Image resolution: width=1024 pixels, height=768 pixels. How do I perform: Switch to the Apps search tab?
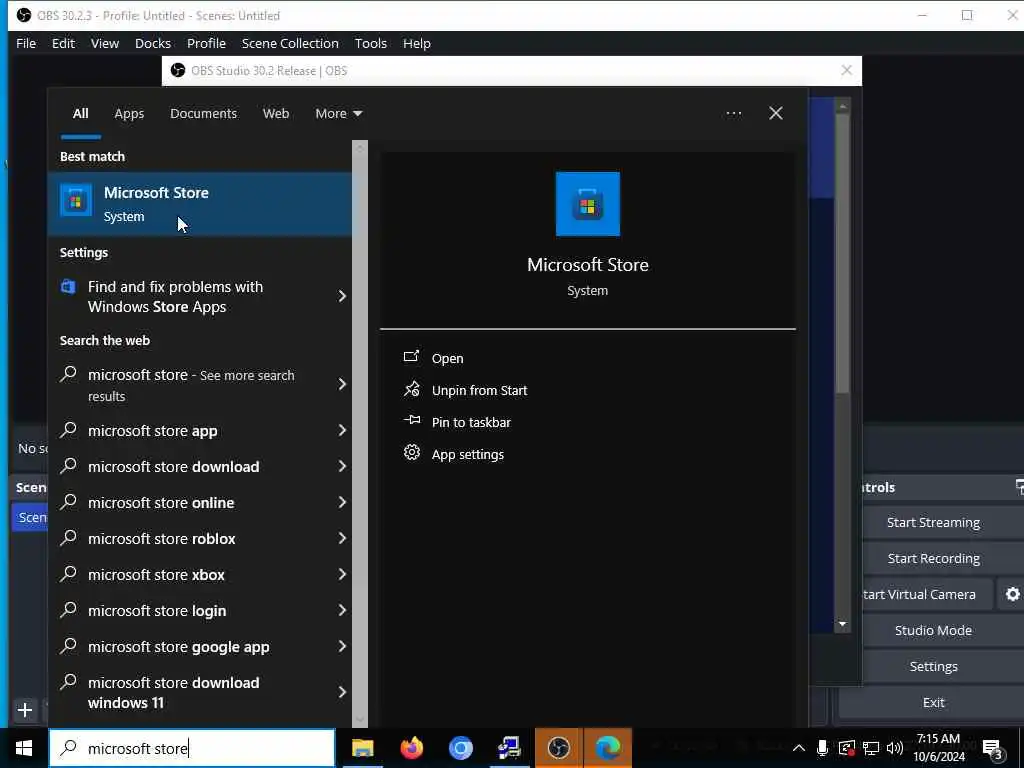[129, 114]
